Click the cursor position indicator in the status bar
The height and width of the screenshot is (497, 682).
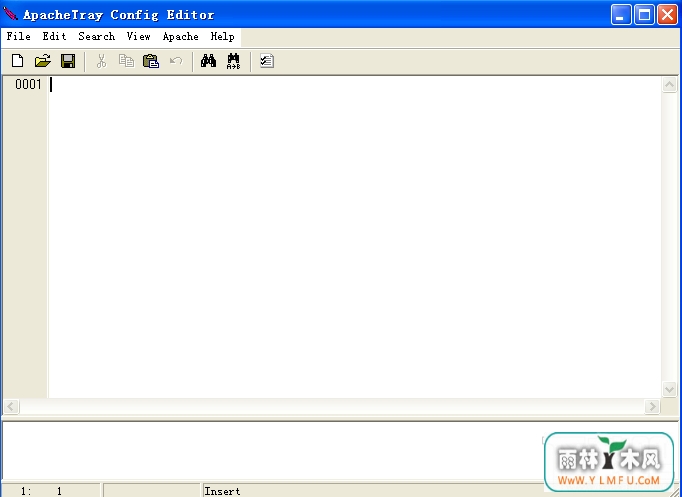click(51, 491)
